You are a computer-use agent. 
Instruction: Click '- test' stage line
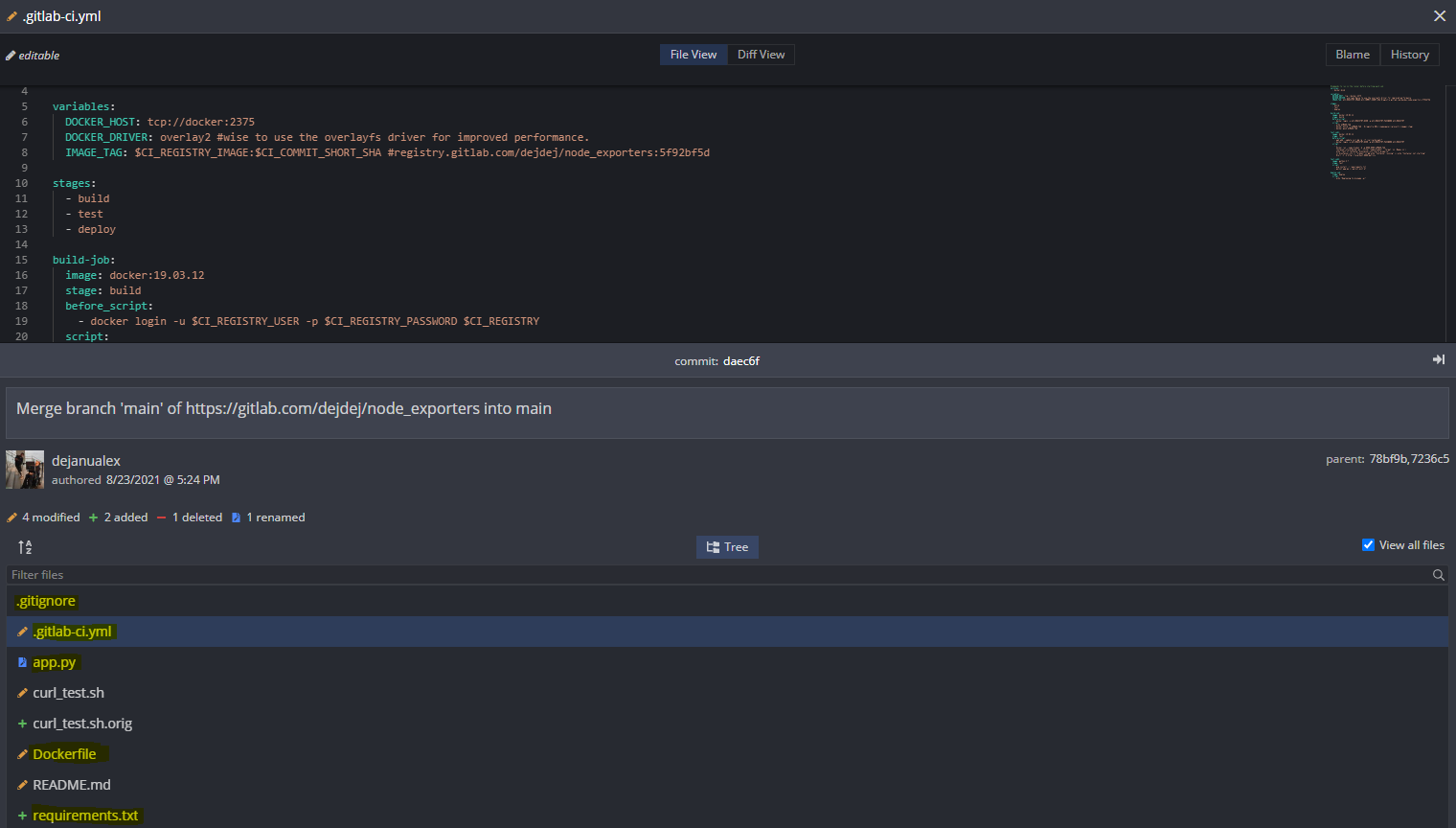tap(84, 214)
